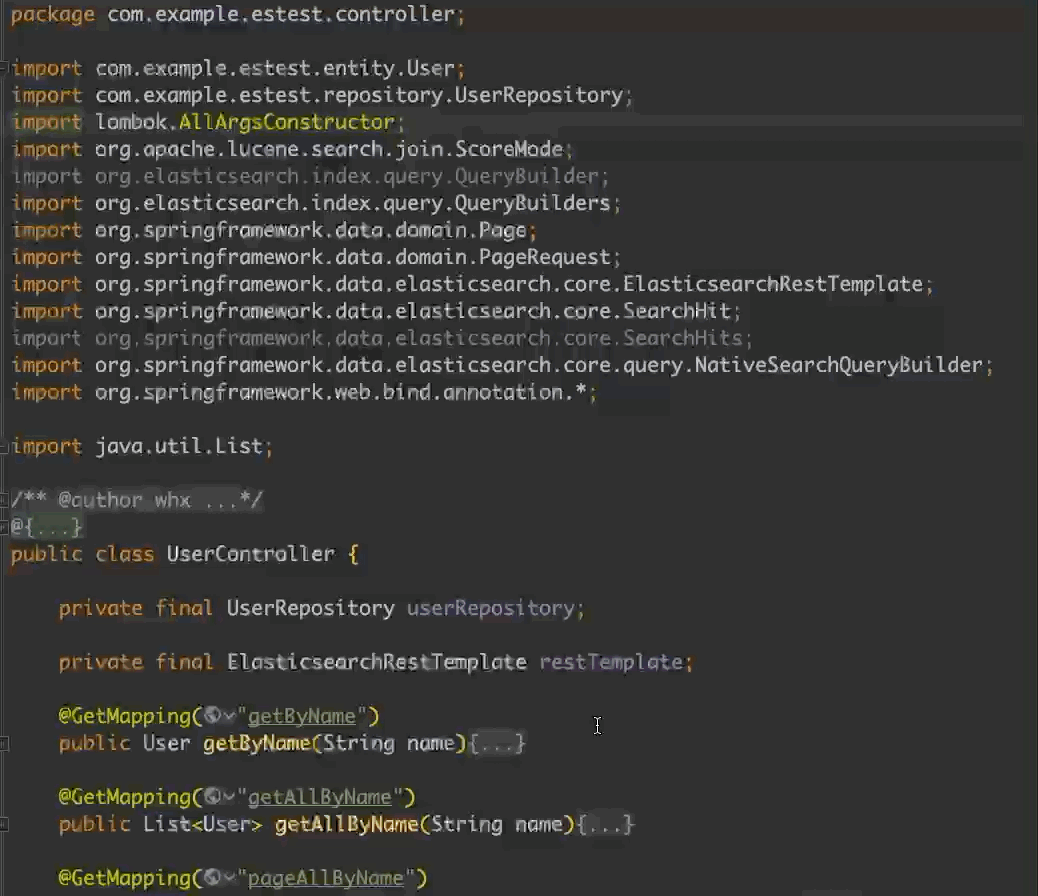Click UserRepository in the repository import line
The image size is (1038, 896).
pyautogui.click(x=539, y=95)
